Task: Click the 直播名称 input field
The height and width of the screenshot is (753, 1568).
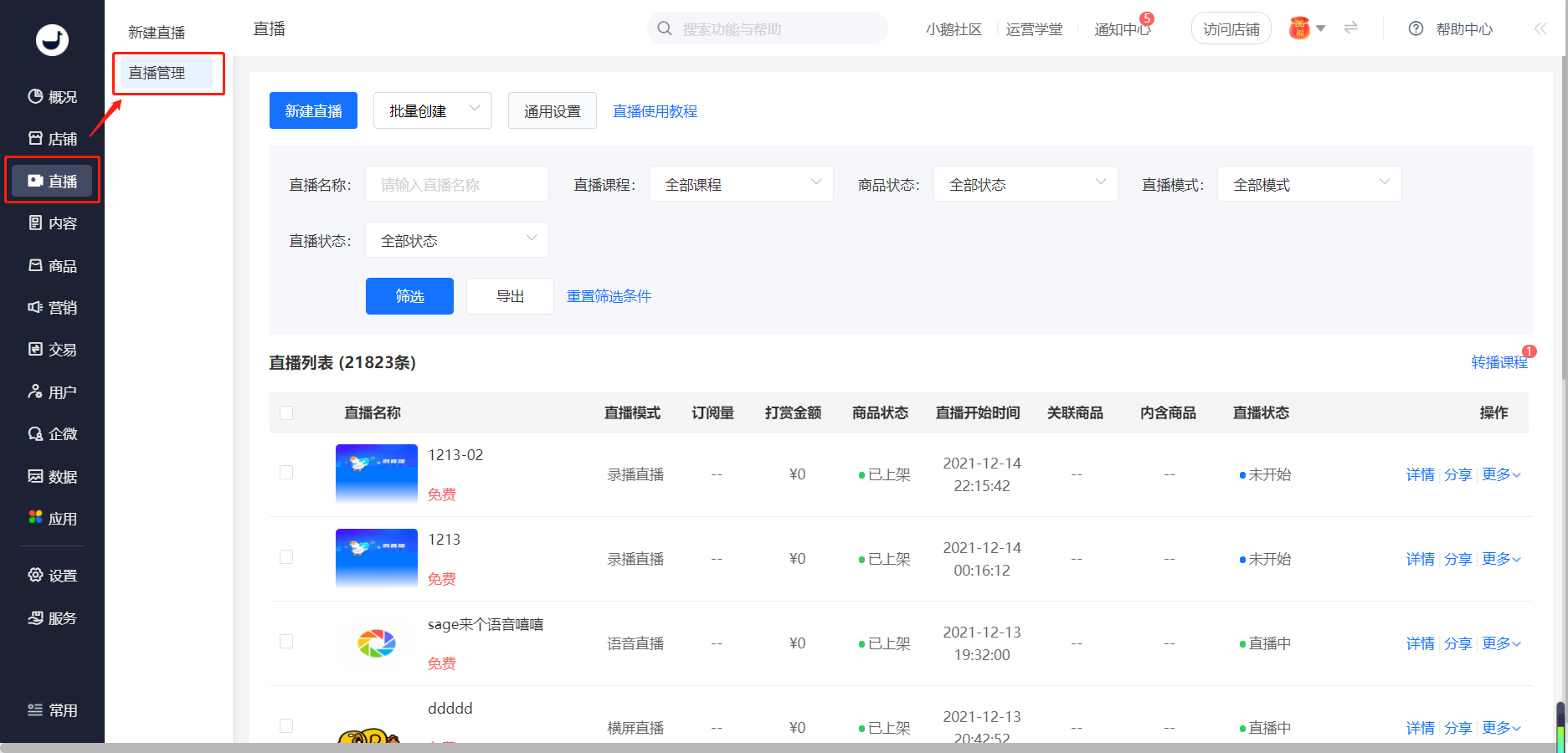Action: pos(457,184)
